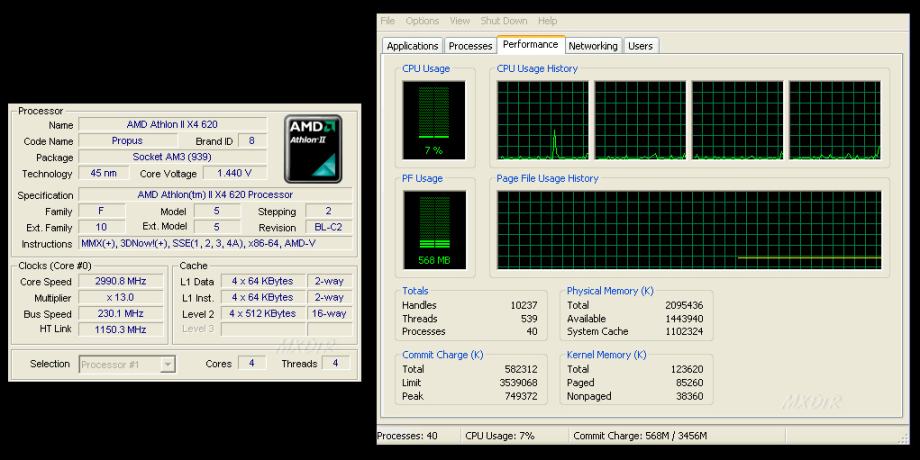Open the File menu in Task Manager
The width and height of the screenshot is (920, 460).
click(388, 21)
